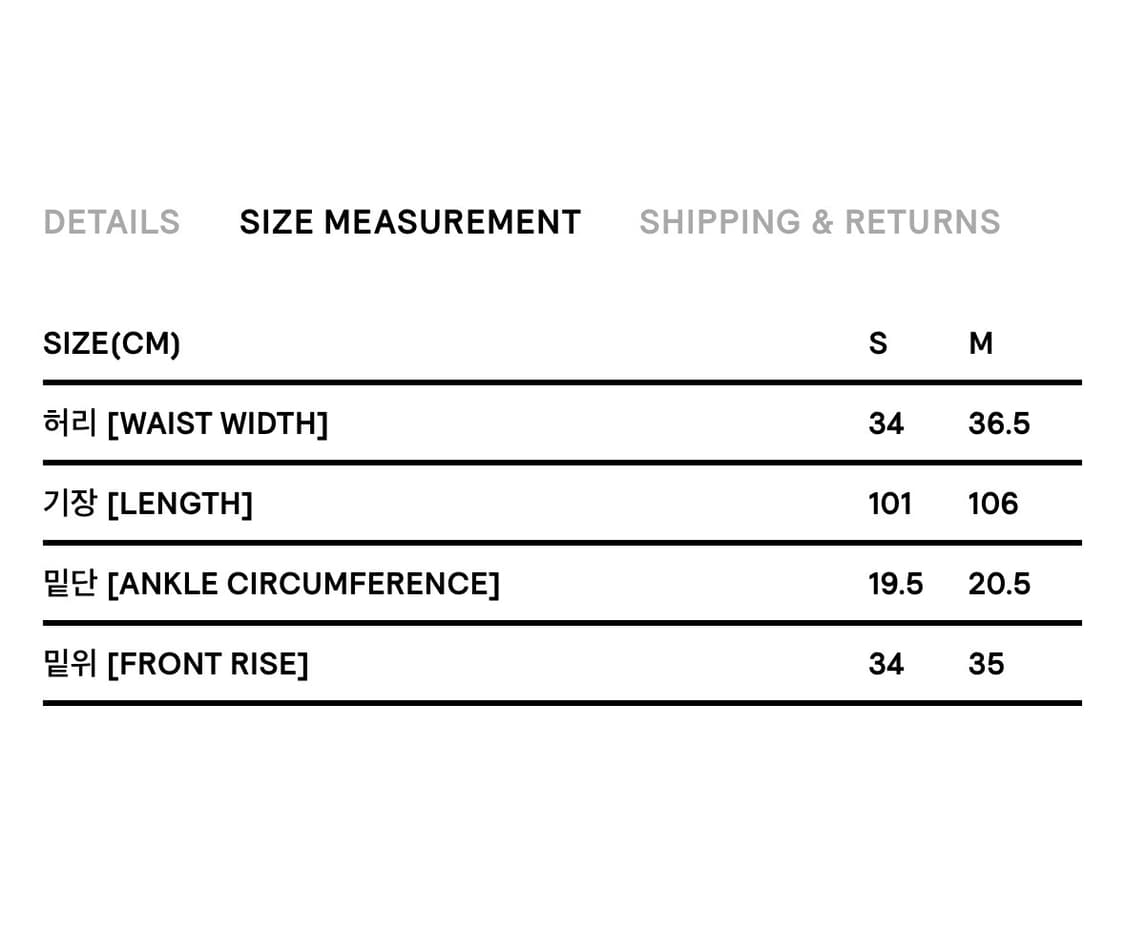Click the [LENGTH] bracketed label
Image resolution: width=1125 pixels, height=951 pixels.
point(179,504)
